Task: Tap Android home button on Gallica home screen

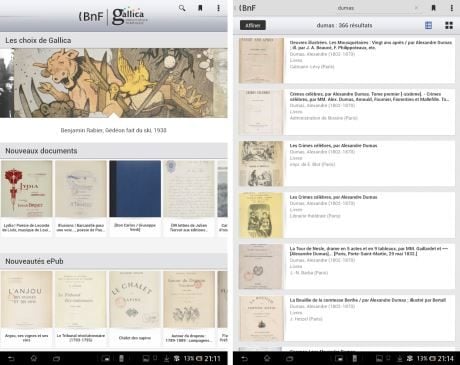Action: 34,359
